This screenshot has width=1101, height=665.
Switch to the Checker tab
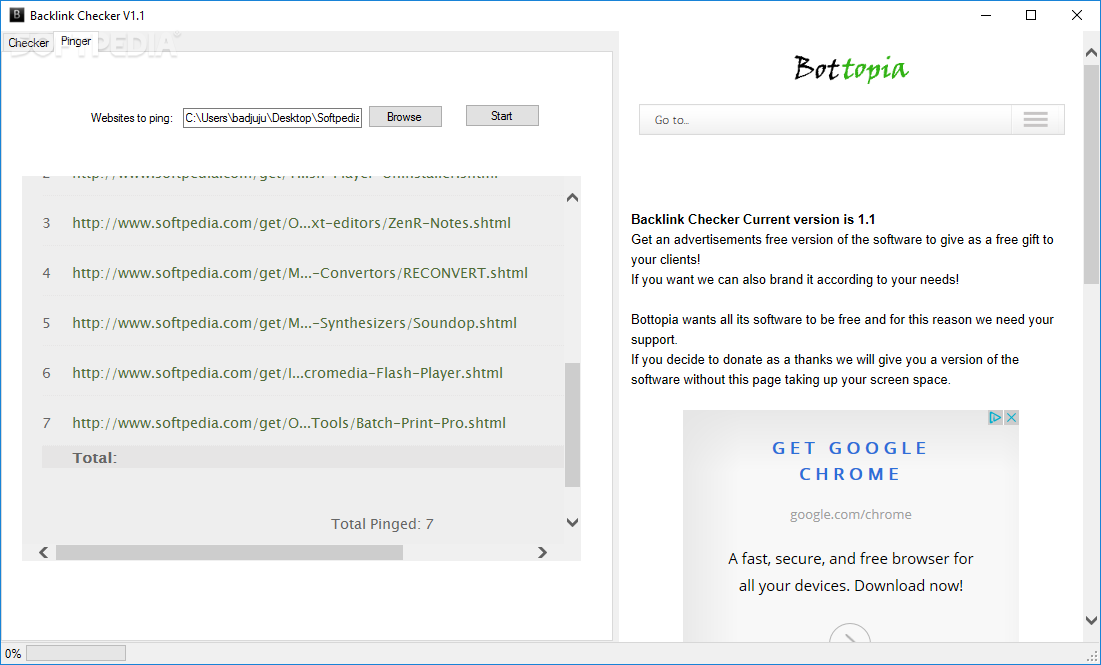coord(28,43)
